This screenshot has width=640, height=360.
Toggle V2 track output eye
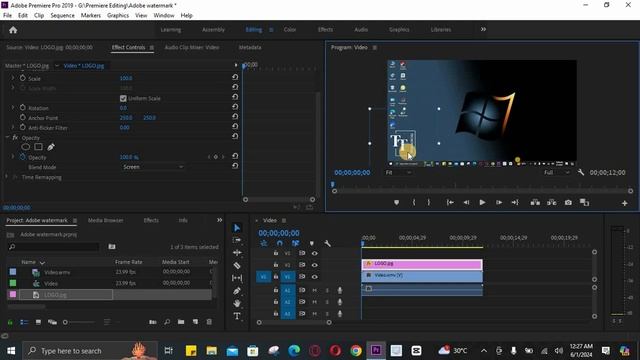point(314,265)
